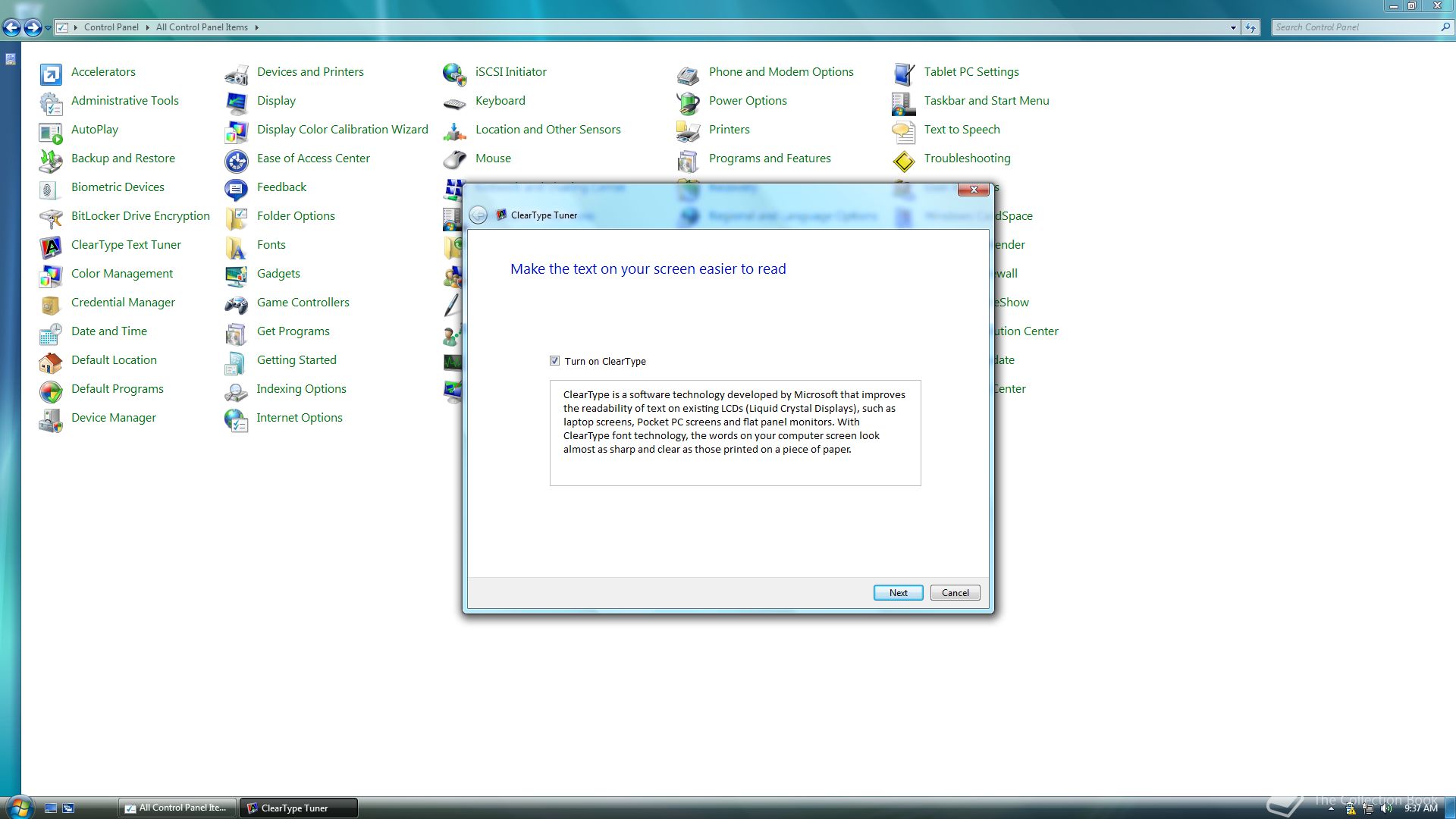Open the Devices and Printers icon
The image size is (1456, 819).
click(x=237, y=74)
